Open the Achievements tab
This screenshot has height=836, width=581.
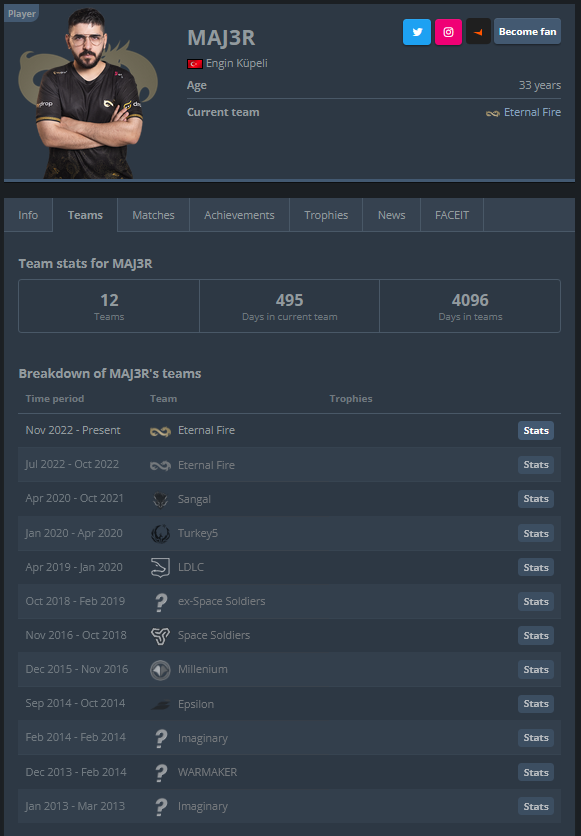[x=239, y=215]
